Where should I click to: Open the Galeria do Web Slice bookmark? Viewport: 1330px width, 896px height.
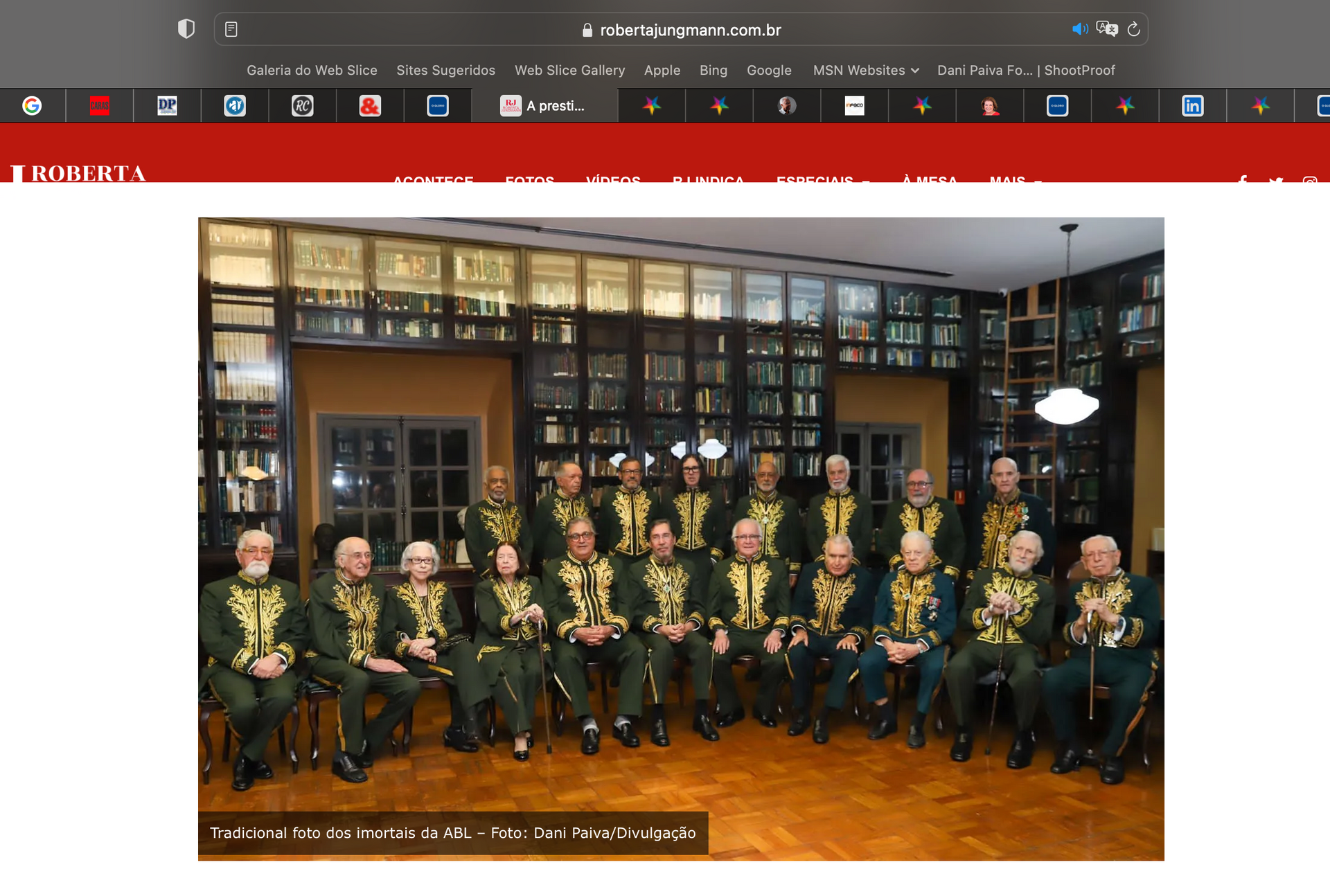(312, 70)
